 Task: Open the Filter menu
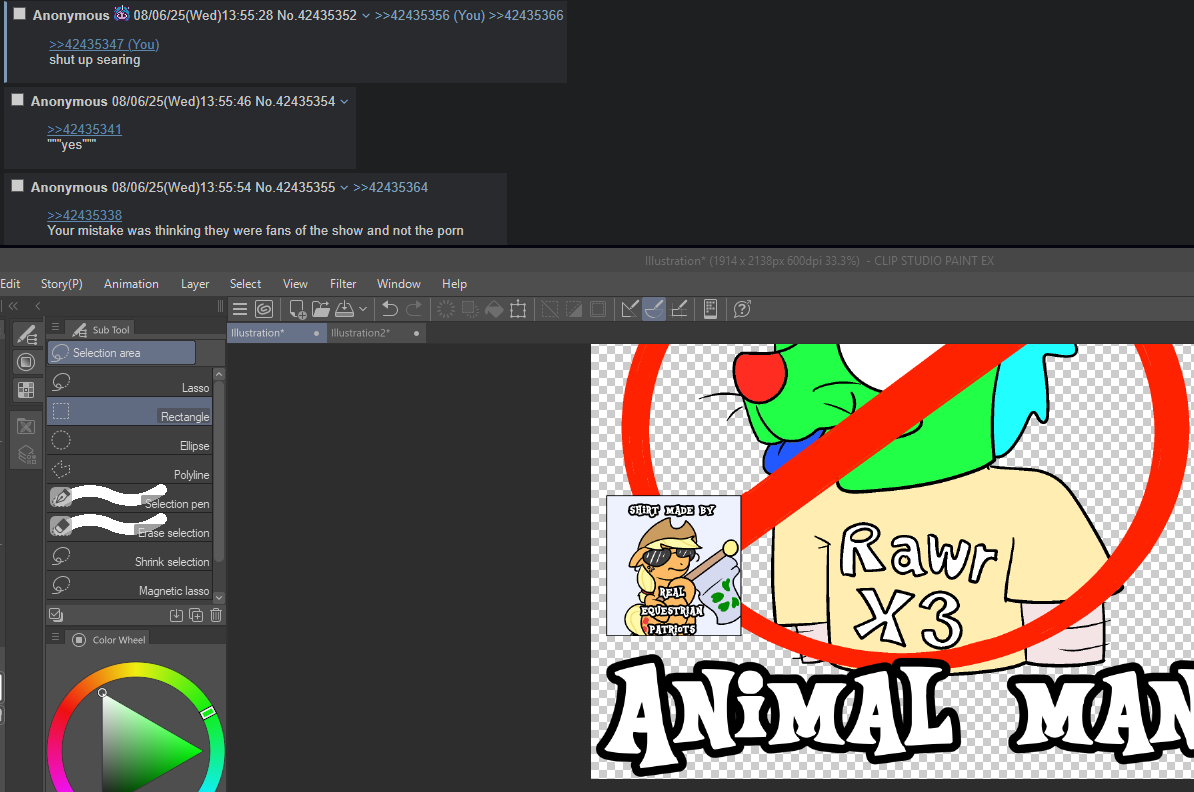point(343,284)
